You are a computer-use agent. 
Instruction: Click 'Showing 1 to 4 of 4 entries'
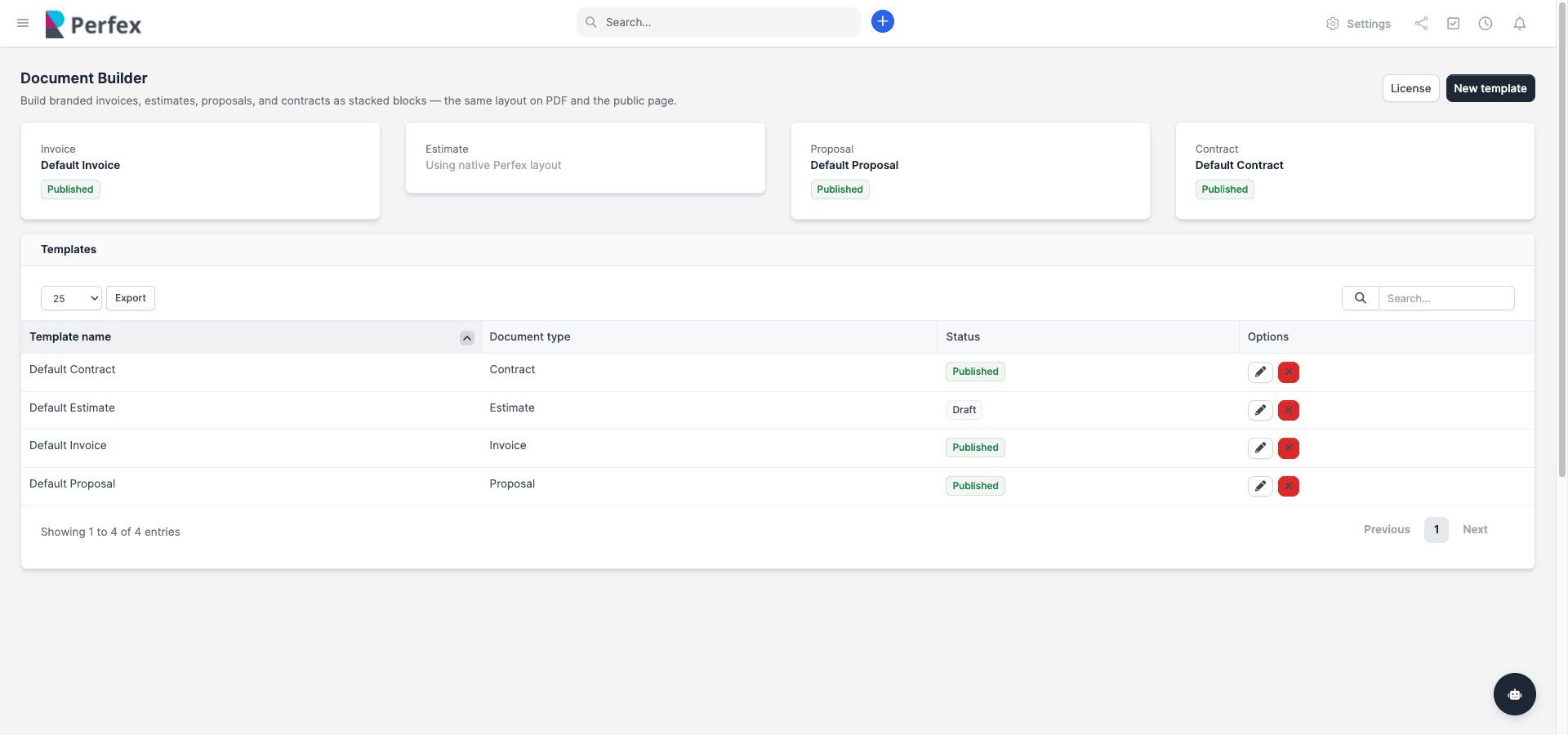pos(110,532)
